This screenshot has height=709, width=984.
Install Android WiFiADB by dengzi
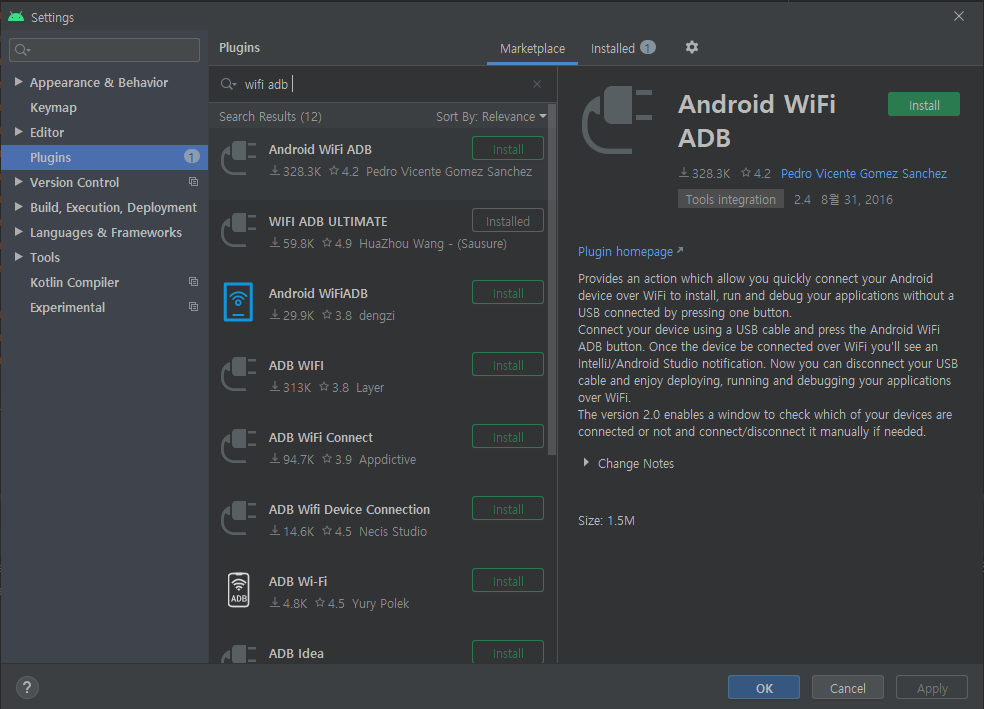[508, 293]
